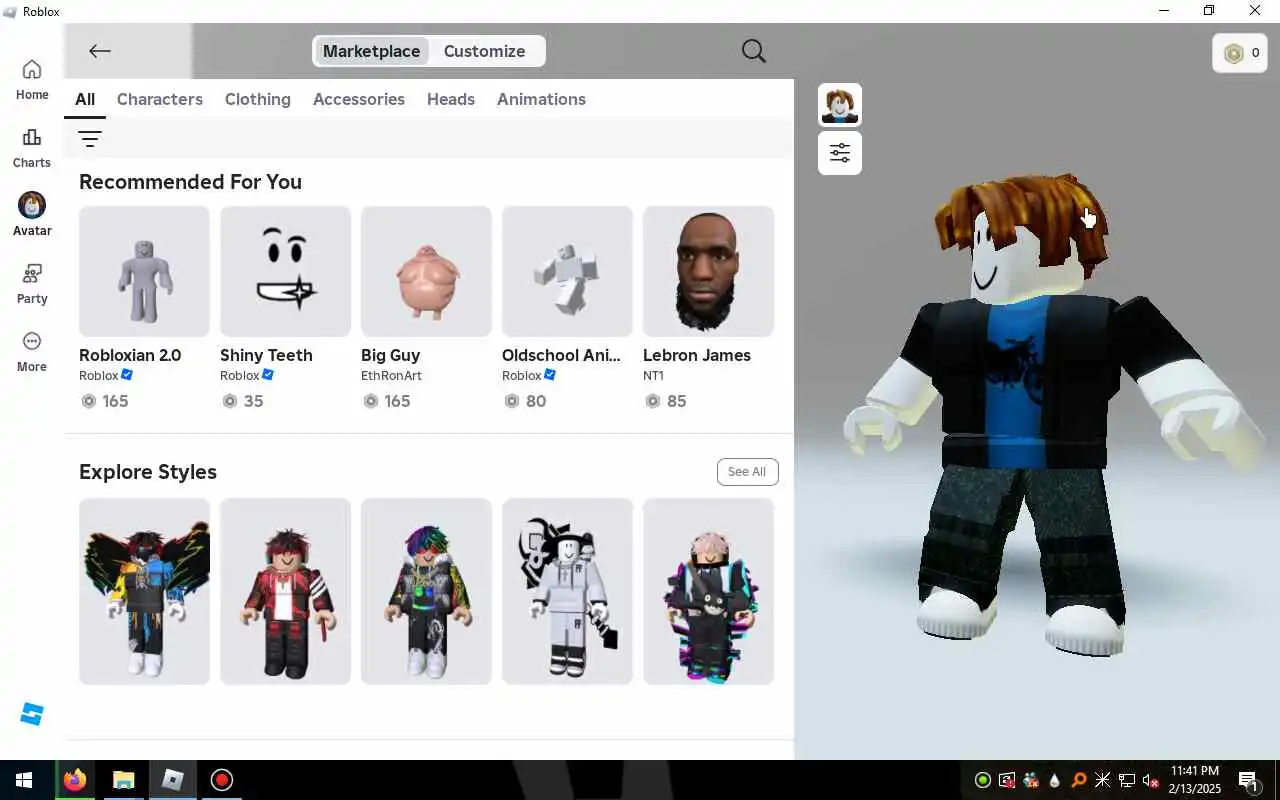Screen dimensions: 1280x800
Task: Open the filter options icon
Action: click(x=90, y=139)
